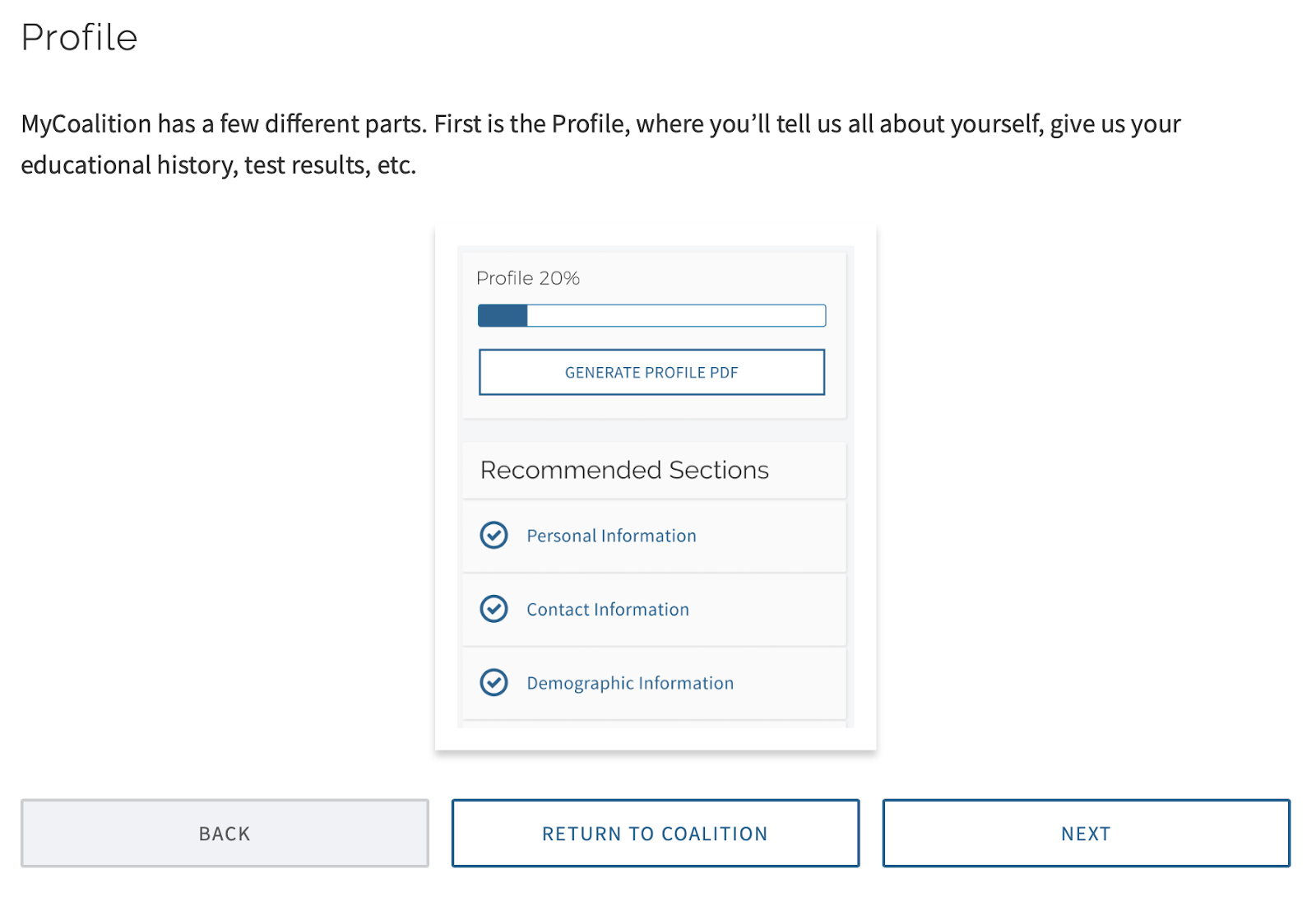Open the Personal Information section link
The width and height of the screenshot is (1316, 906).
click(x=611, y=536)
